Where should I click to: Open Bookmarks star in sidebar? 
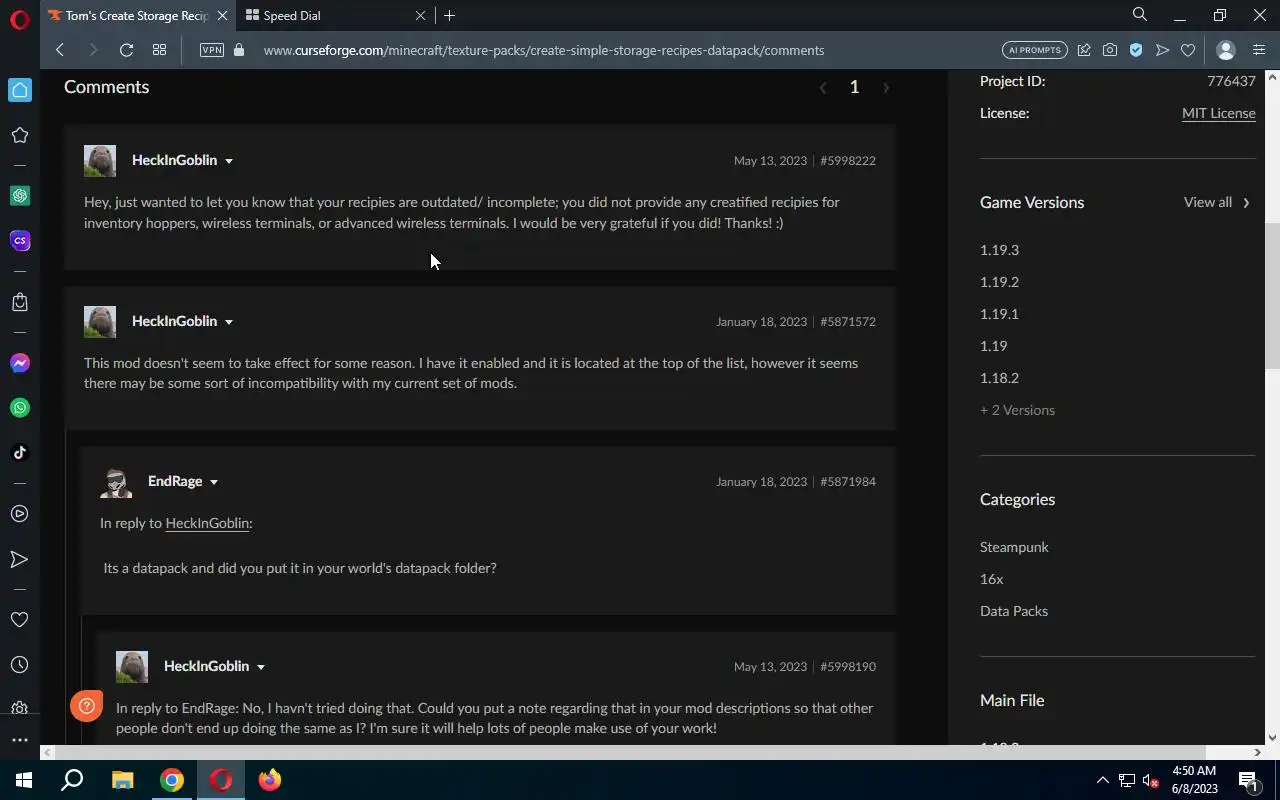pyautogui.click(x=19, y=135)
